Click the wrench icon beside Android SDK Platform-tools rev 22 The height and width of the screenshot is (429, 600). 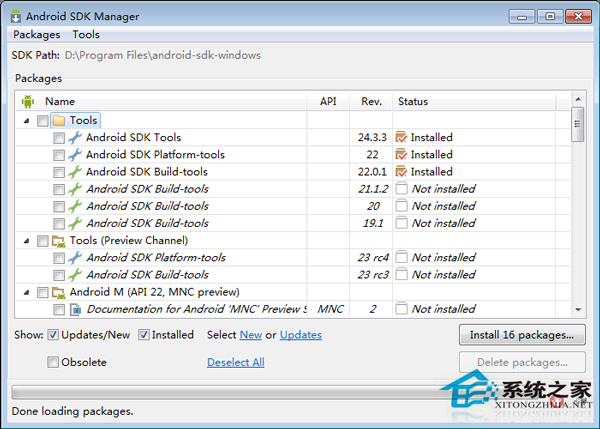[75, 155]
